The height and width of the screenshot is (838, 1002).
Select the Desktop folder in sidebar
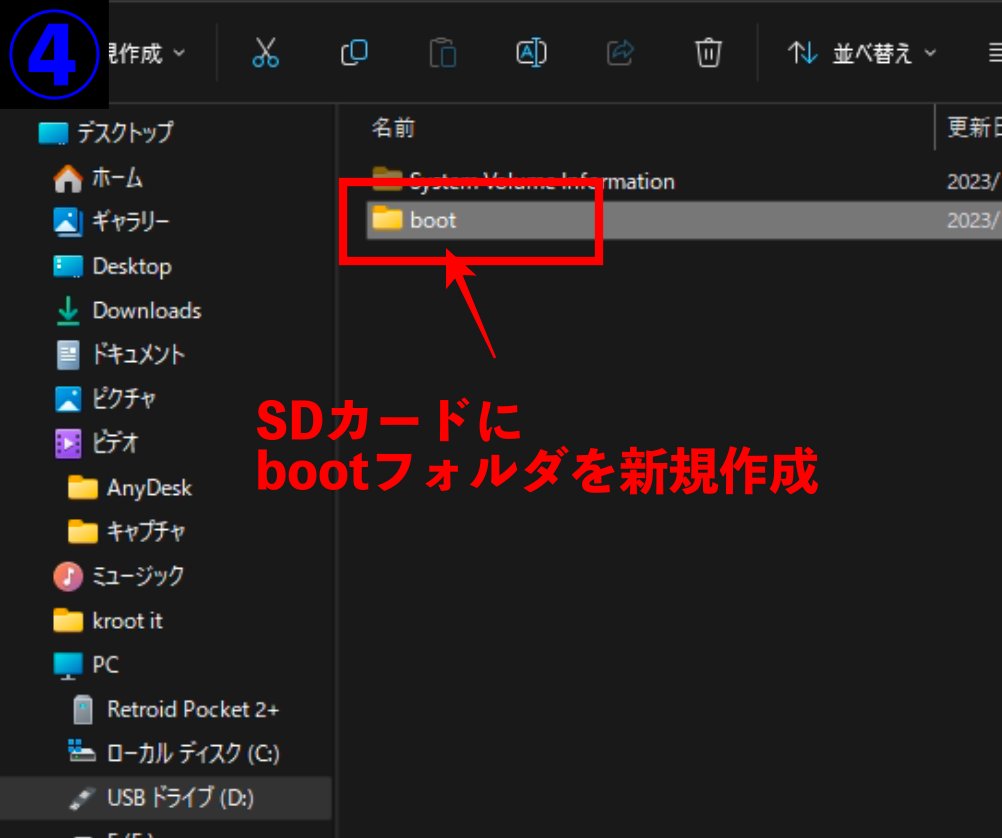click(112, 266)
